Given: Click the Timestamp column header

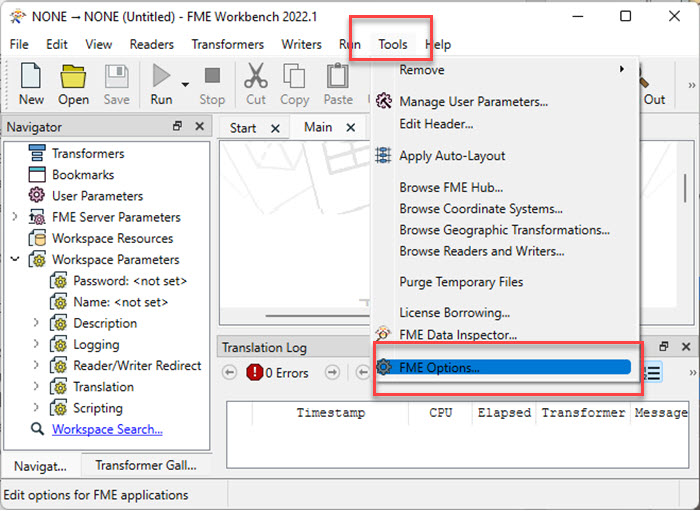Looking at the screenshot, I should (x=330, y=413).
